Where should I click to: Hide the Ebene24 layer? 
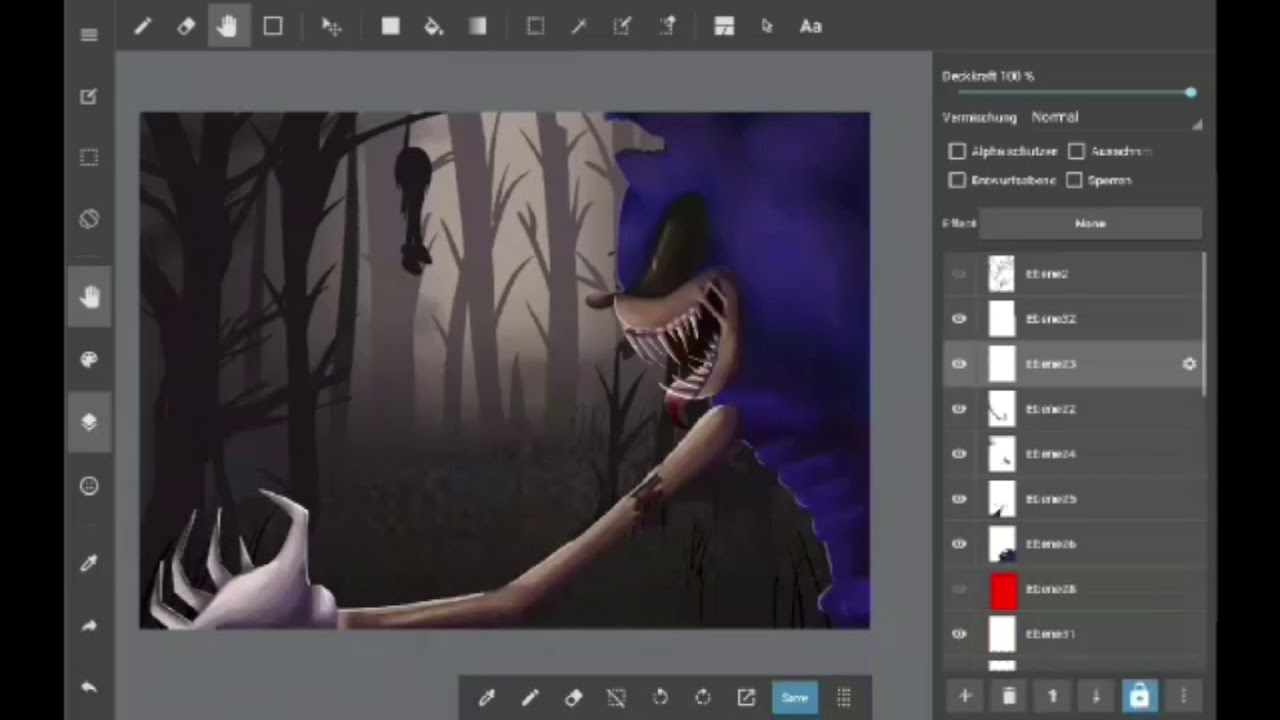coord(959,454)
